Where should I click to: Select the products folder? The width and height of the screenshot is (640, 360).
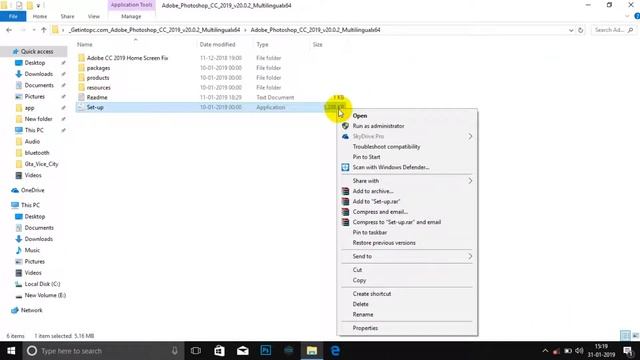pyautogui.click(x=98, y=78)
